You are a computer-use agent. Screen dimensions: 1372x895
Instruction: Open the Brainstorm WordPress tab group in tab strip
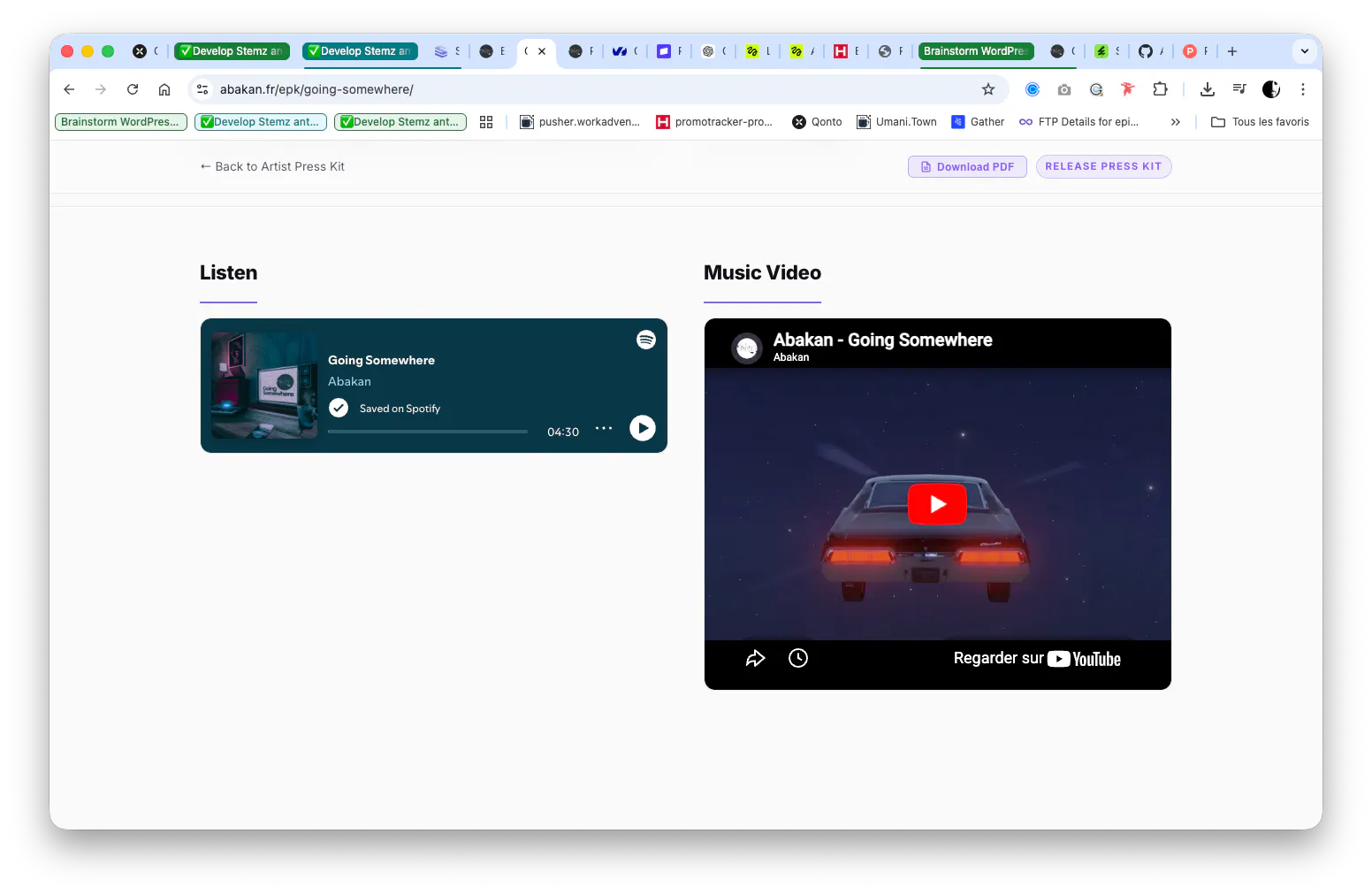pyautogui.click(x=976, y=51)
